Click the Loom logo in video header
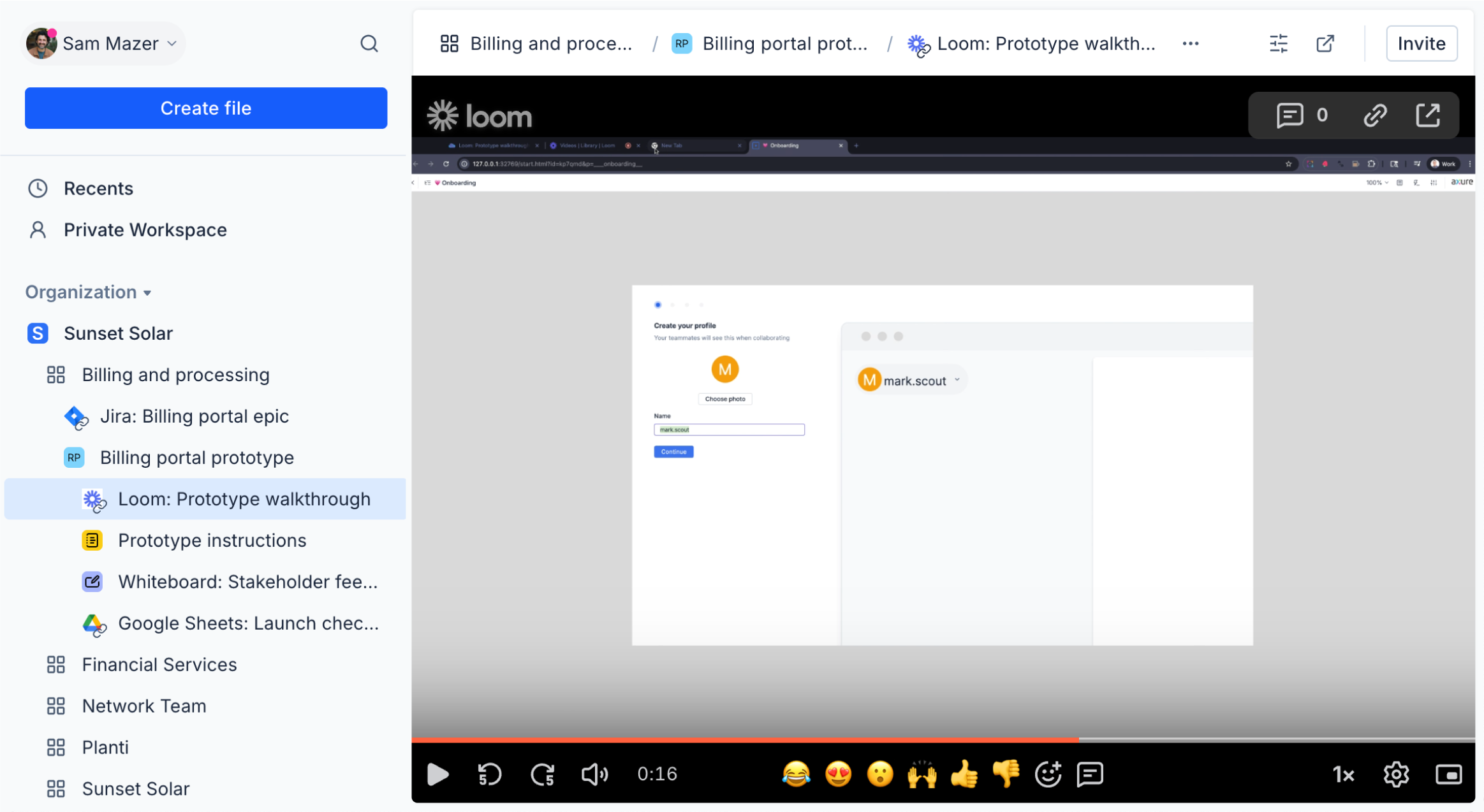Image resolution: width=1484 pixels, height=812 pixels. (x=480, y=116)
